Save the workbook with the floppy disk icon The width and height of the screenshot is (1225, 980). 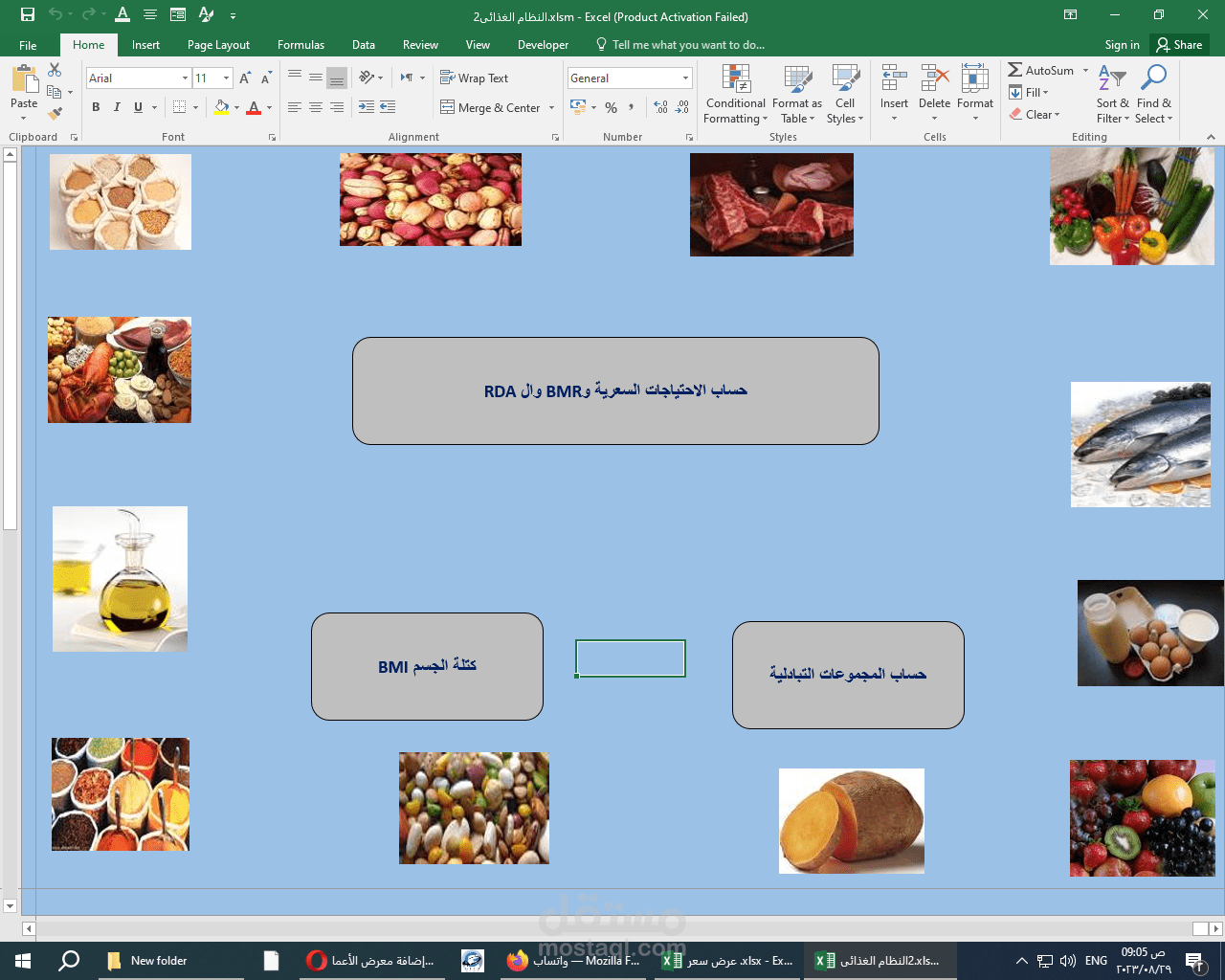pos(27,14)
